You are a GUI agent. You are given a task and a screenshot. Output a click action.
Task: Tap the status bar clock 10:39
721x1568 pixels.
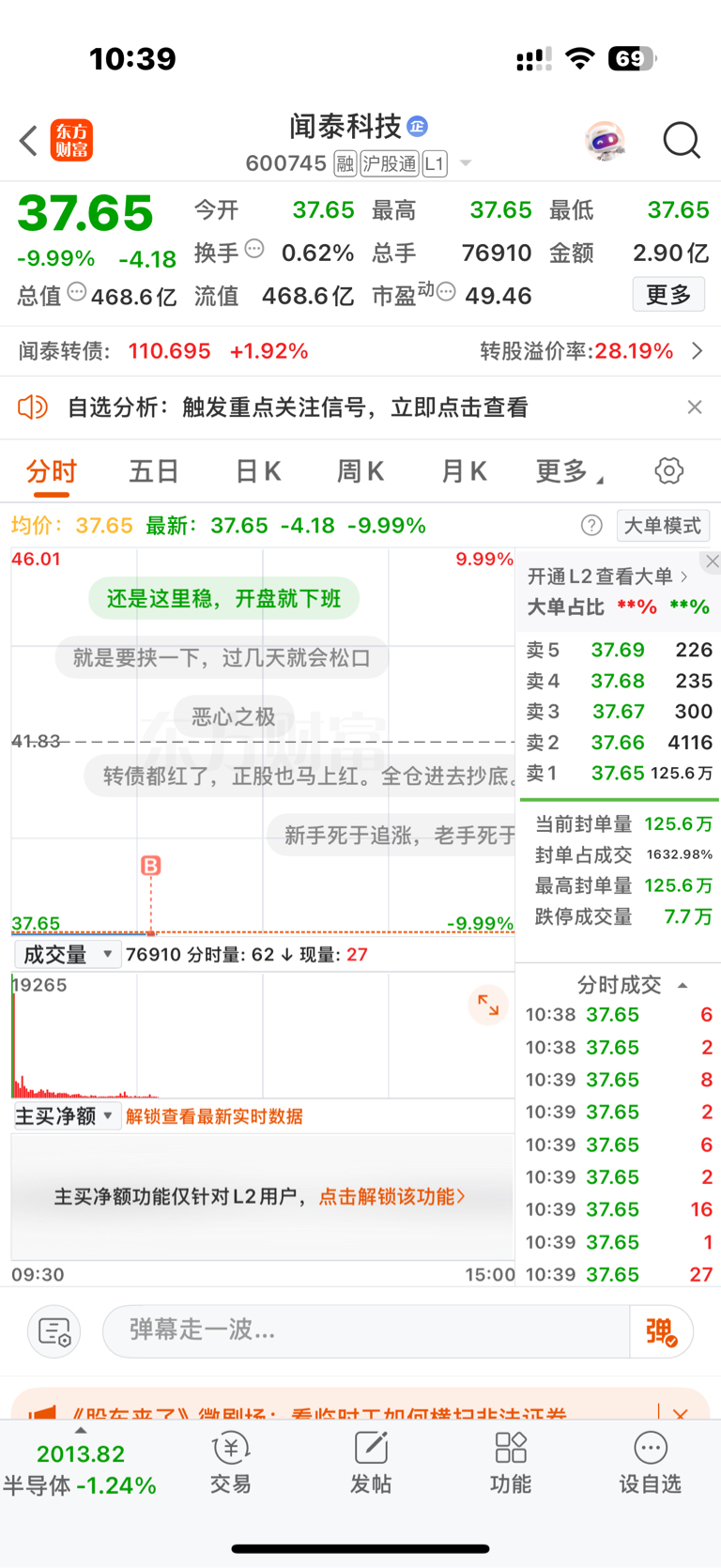click(132, 59)
